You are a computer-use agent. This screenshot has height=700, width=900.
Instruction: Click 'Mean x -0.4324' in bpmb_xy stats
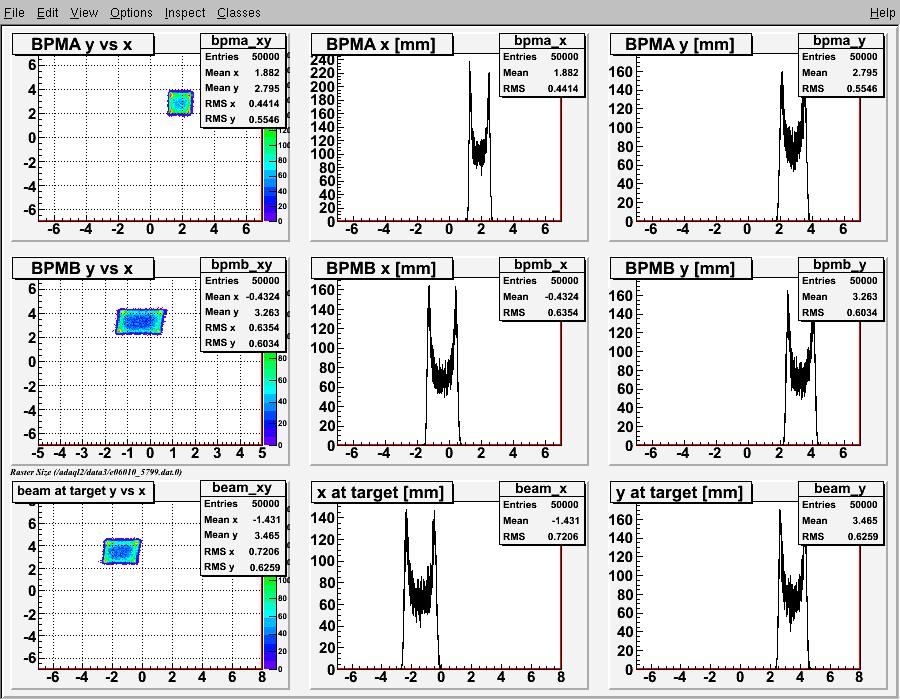click(x=242, y=297)
